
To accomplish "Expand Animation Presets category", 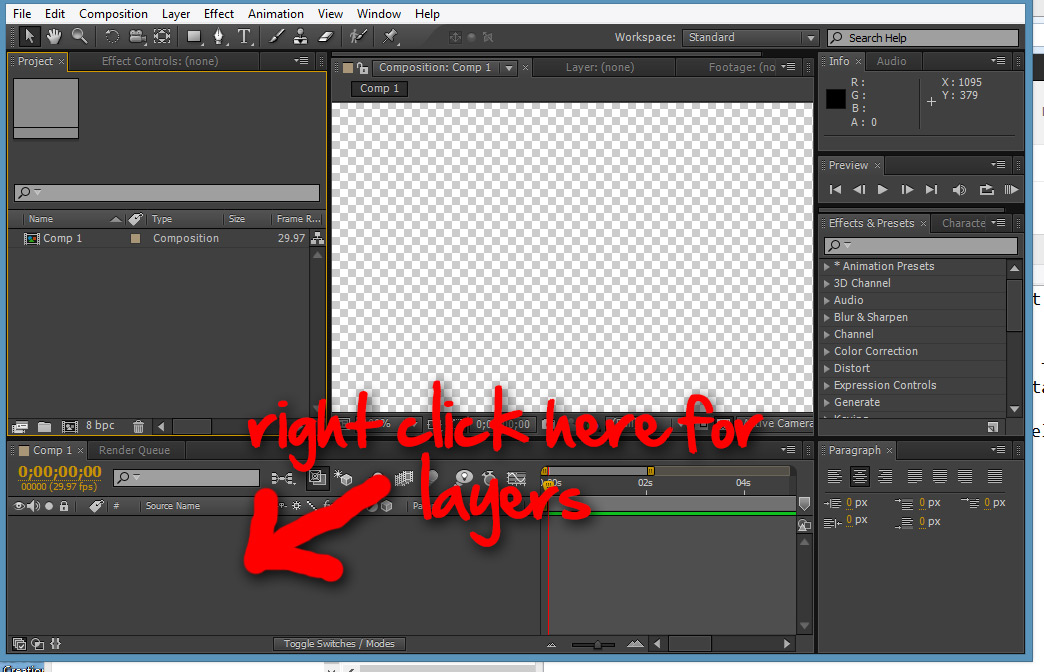I will (x=827, y=266).
